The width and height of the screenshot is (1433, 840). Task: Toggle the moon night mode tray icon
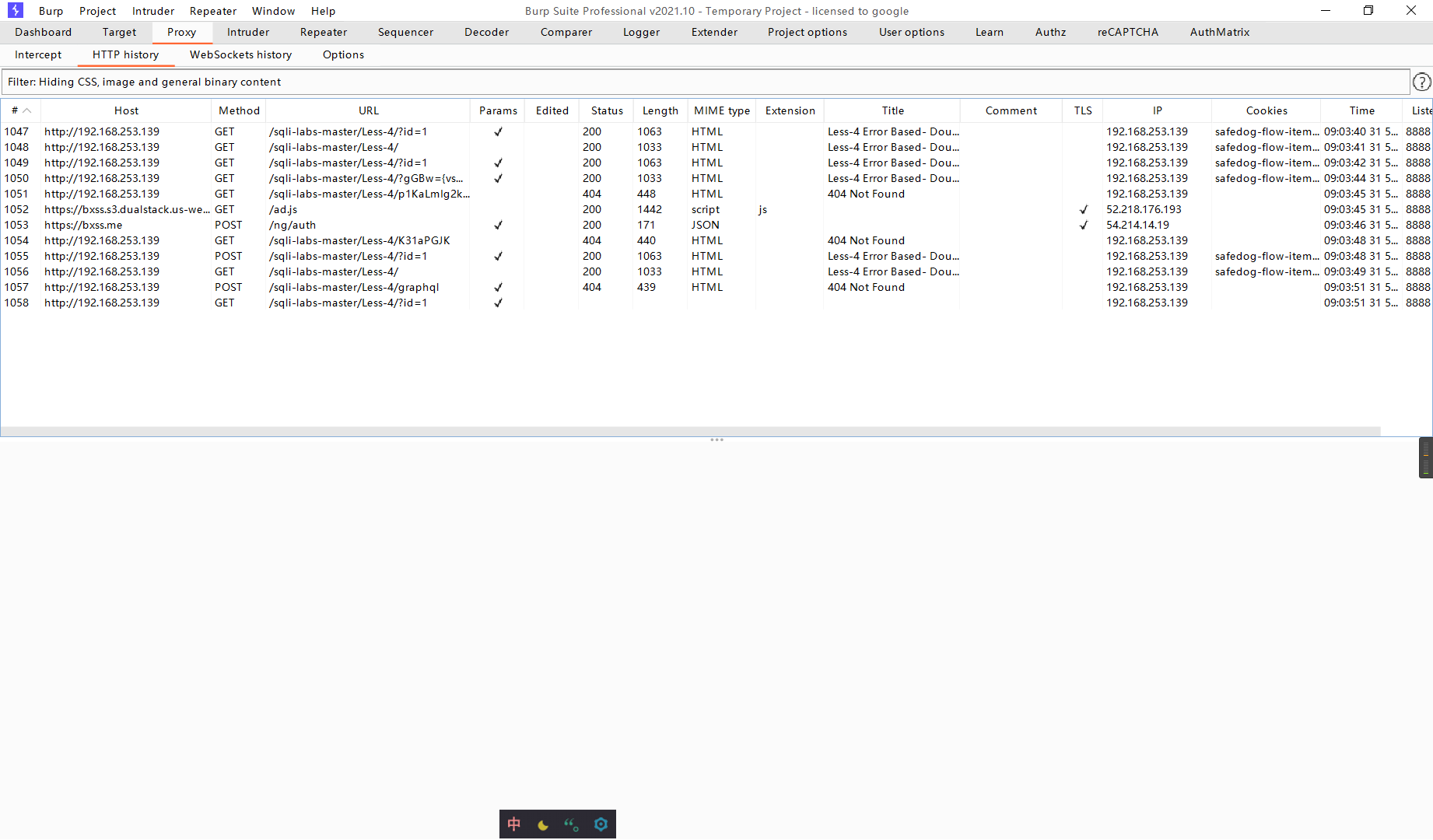[x=543, y=824]
